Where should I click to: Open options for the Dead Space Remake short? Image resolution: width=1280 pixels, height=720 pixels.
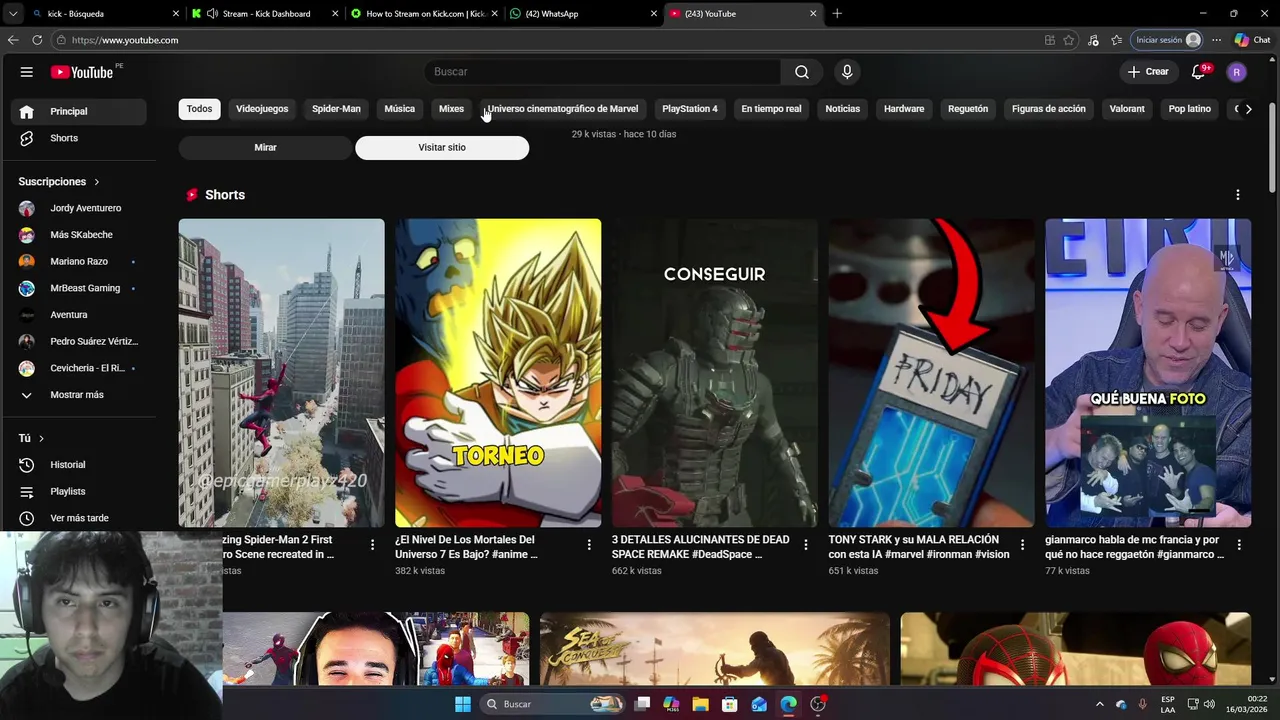[x=805, y=545]
